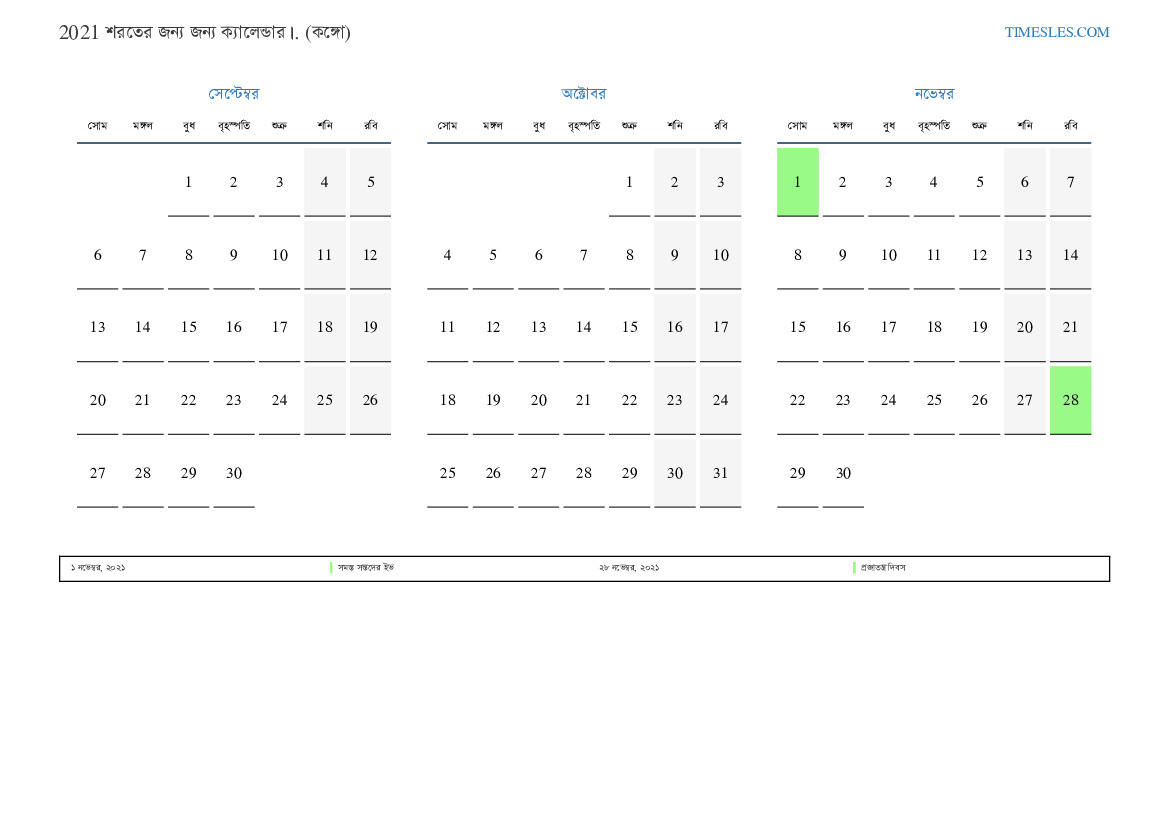Select the green-highlighted November 28 cell

click(1070, 400)
